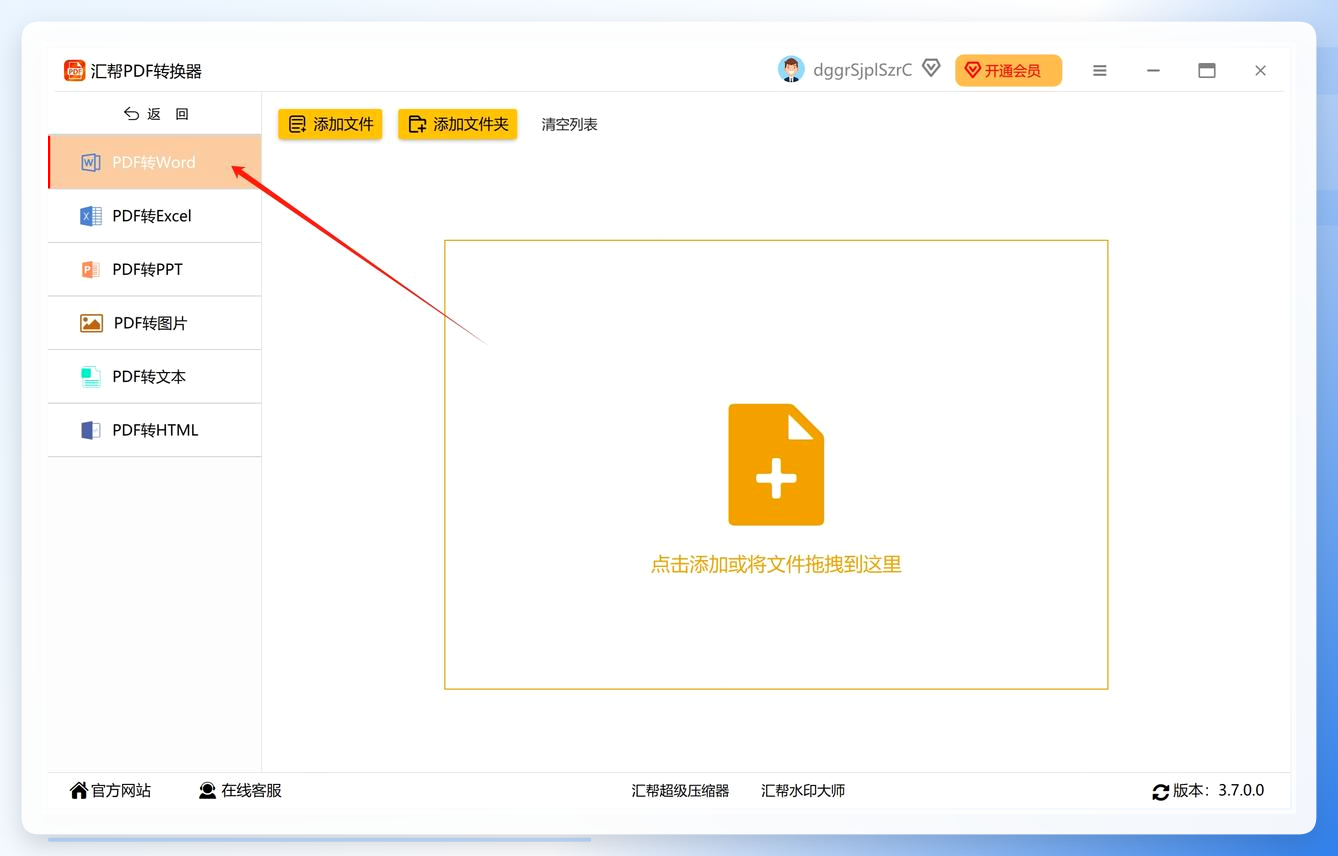
Task: Click the version 3.7.0.0 text
Action: click(x=1218, y=790)
